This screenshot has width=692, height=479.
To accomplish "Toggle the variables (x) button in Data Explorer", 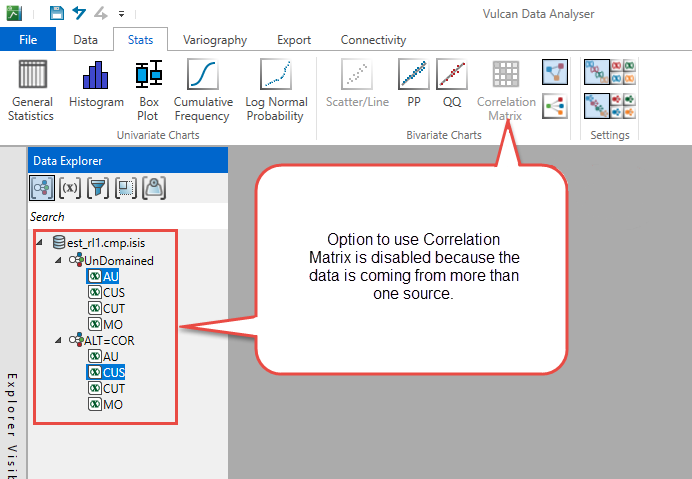I will click(70, 187).
